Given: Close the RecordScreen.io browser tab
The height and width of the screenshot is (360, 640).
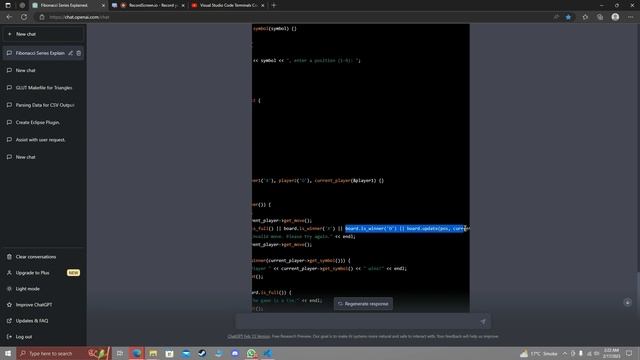Looking at the screenshot, I should 182,5.
